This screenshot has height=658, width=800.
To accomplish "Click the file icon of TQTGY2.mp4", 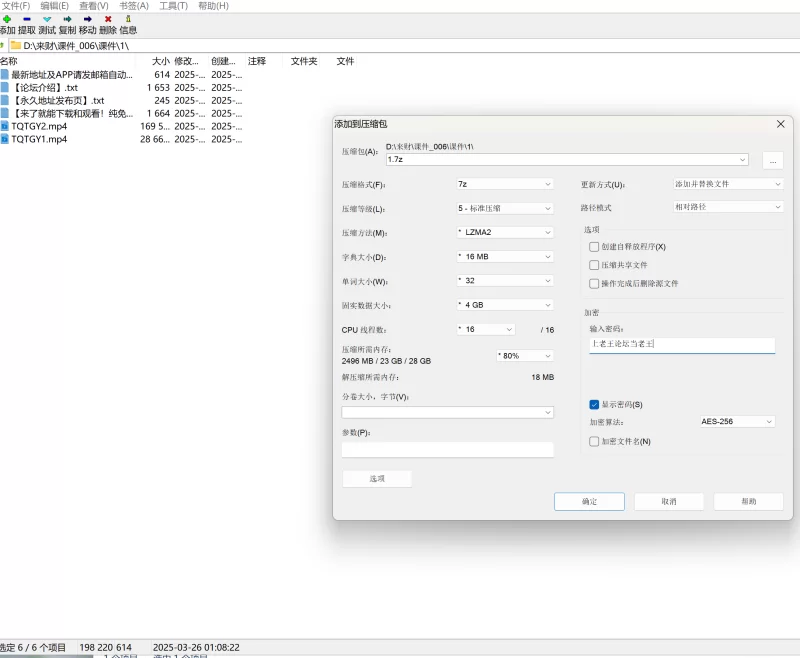I will (x=5, y=126).
